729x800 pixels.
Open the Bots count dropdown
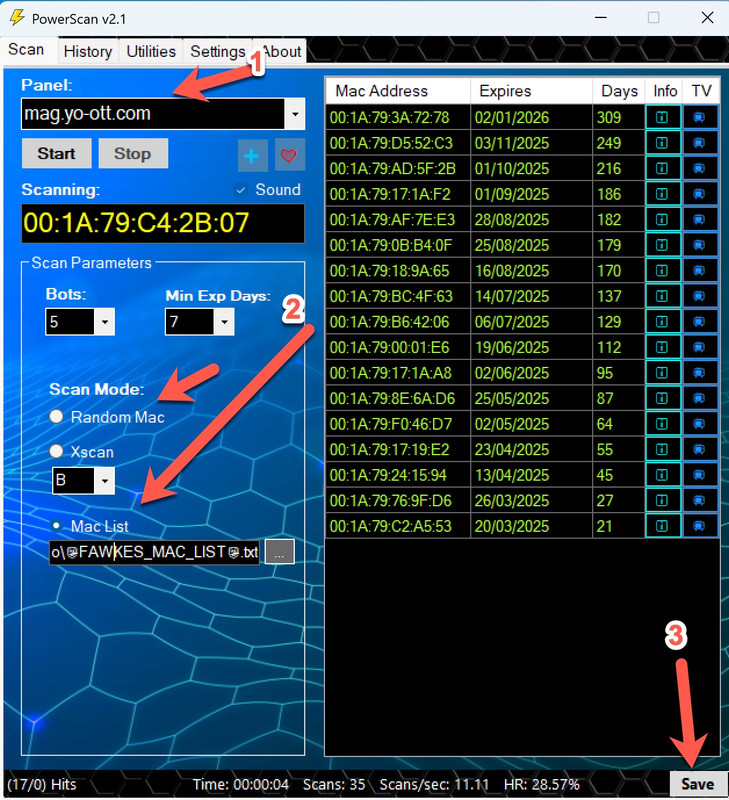(x=105, y=321)
